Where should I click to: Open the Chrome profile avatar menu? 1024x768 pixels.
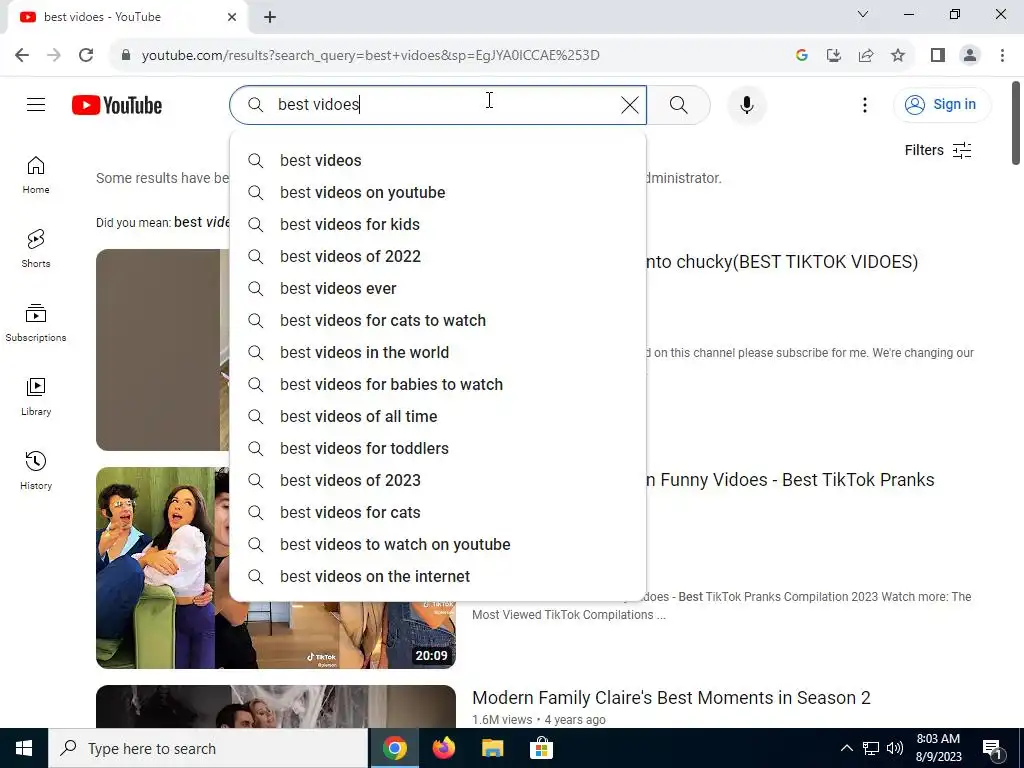point(970,56)
